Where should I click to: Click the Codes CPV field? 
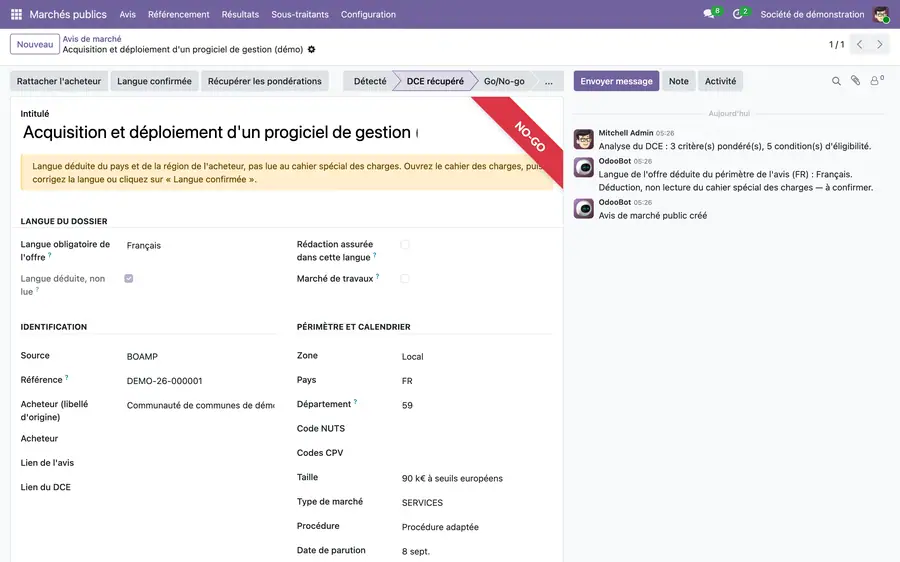[x=476, y=454]
